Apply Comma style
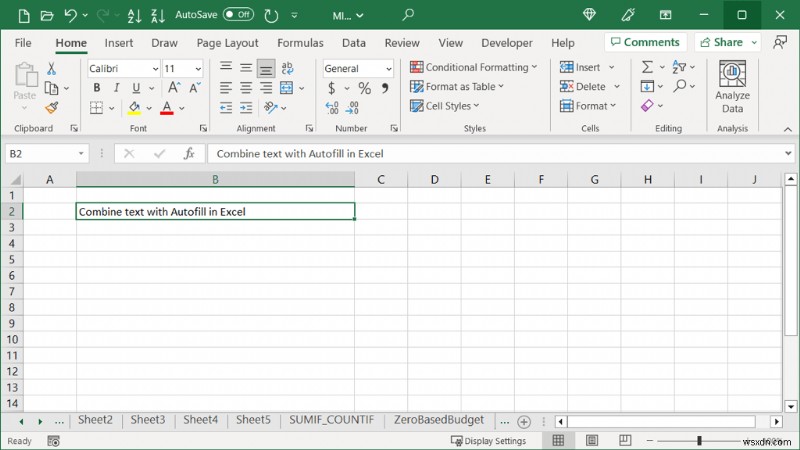The height and width of the screenshot is (450, 800). [385, 88]
